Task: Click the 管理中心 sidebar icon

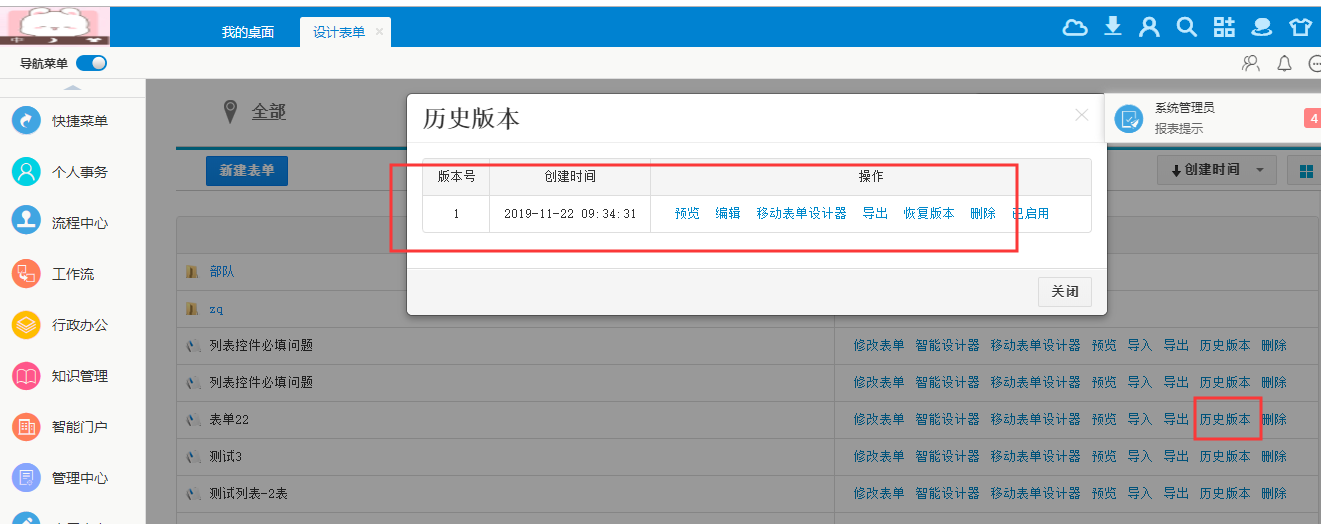Action: click(x=26, y=478)
